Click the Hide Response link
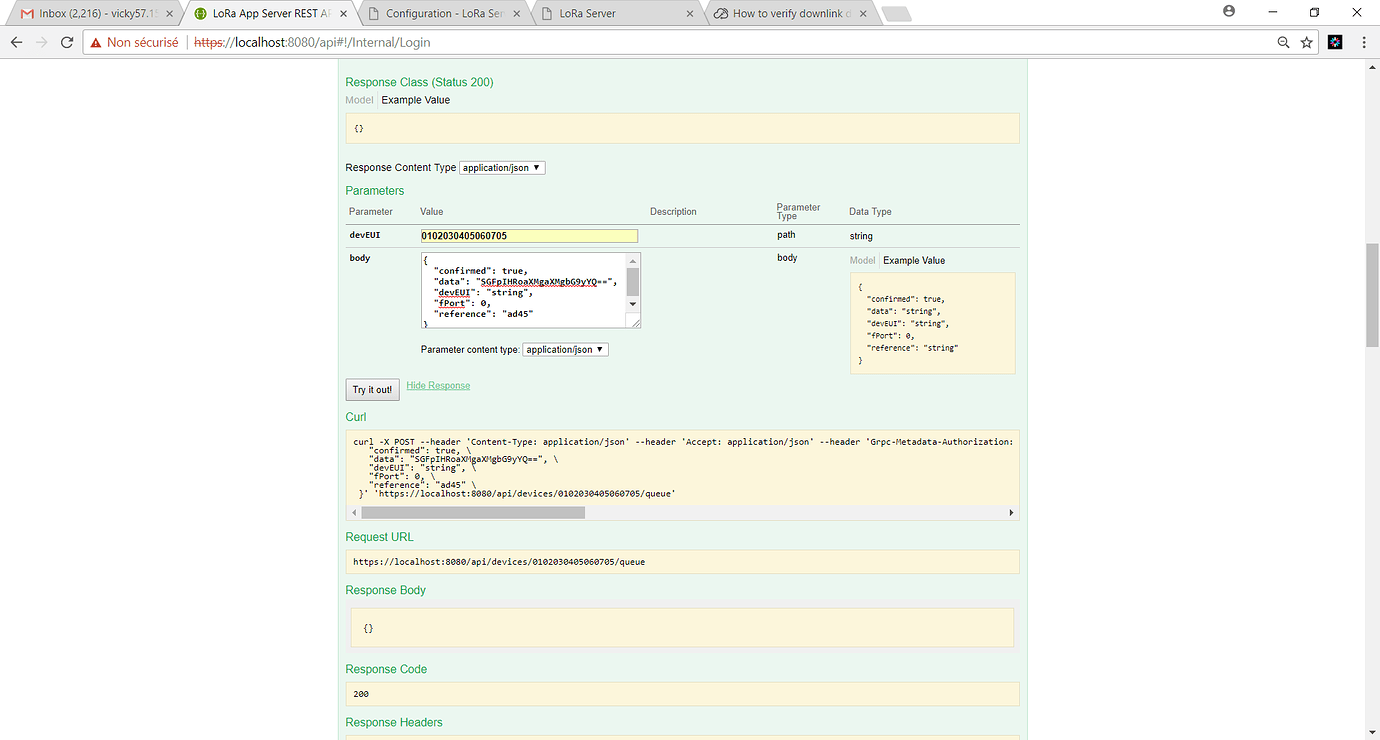This screenshot has height=740, width=1380. click(x=438, y=386)
